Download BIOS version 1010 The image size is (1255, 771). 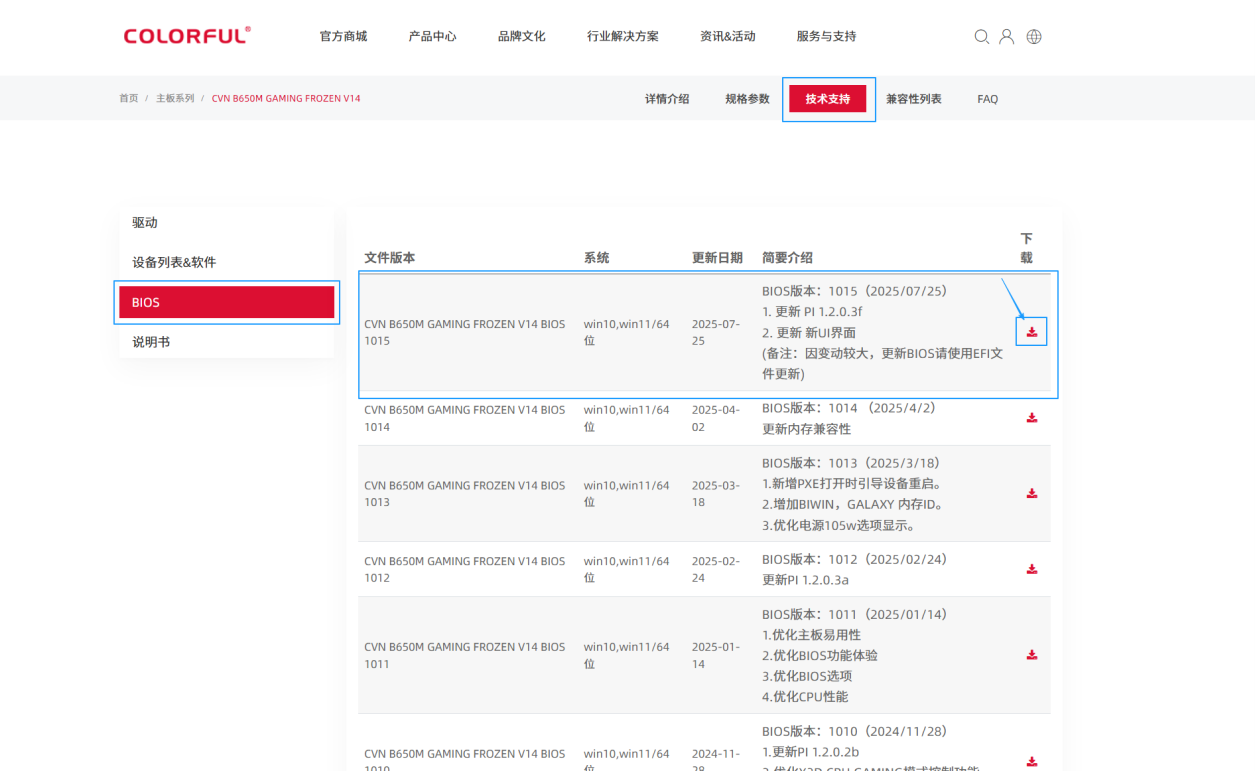click(1031, 760)
